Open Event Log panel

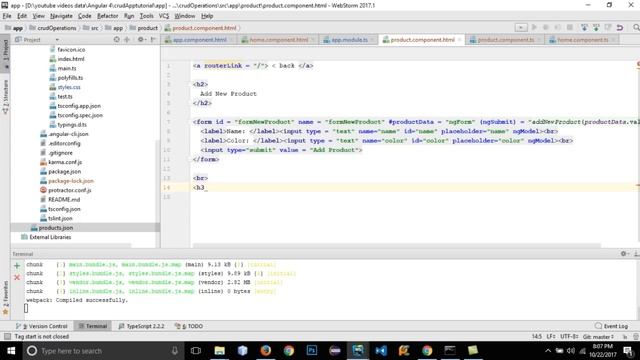tap(611, 326)
